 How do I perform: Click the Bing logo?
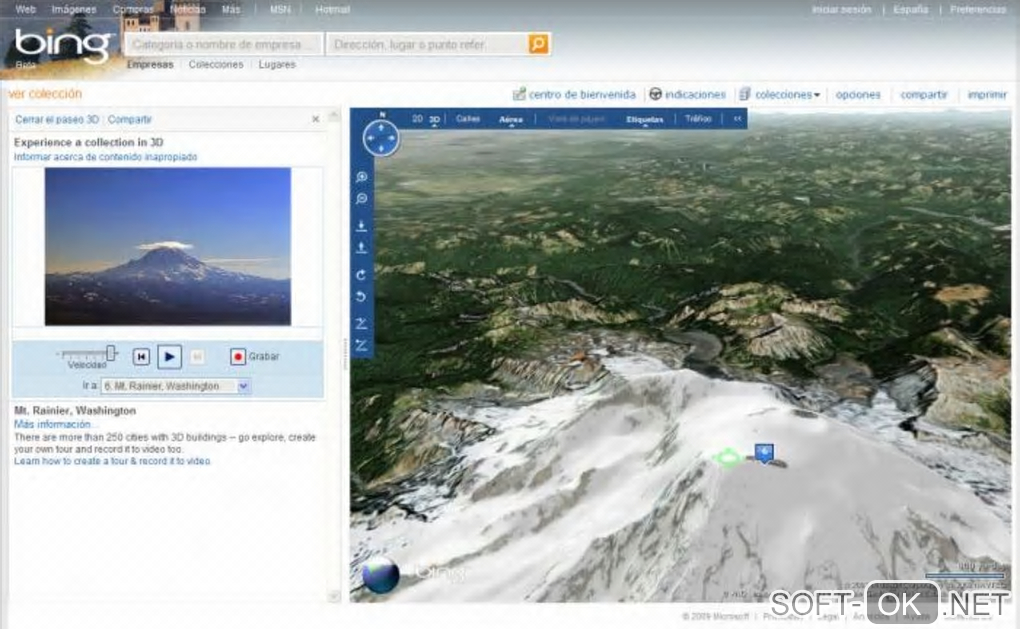62,45
